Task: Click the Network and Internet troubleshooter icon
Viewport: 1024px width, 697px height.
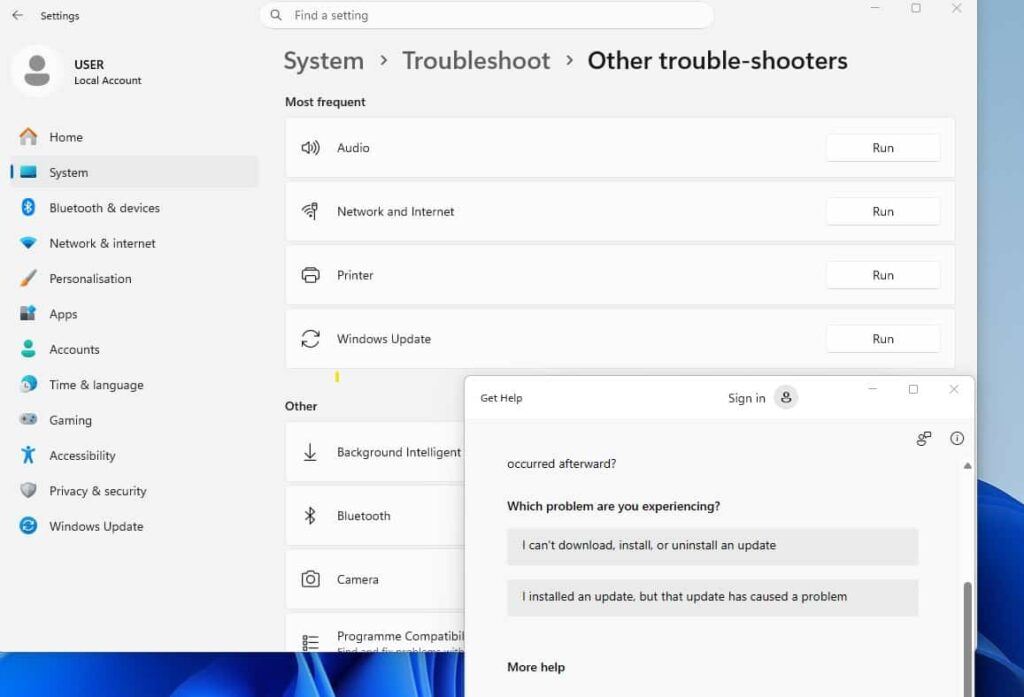Action: [310, 211]
